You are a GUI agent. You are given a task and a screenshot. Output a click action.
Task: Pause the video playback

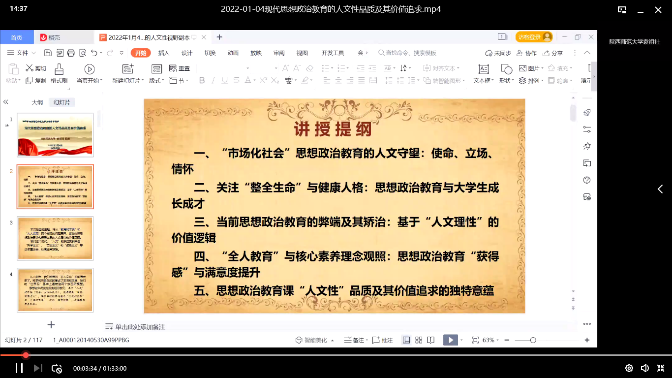point(19,368)
